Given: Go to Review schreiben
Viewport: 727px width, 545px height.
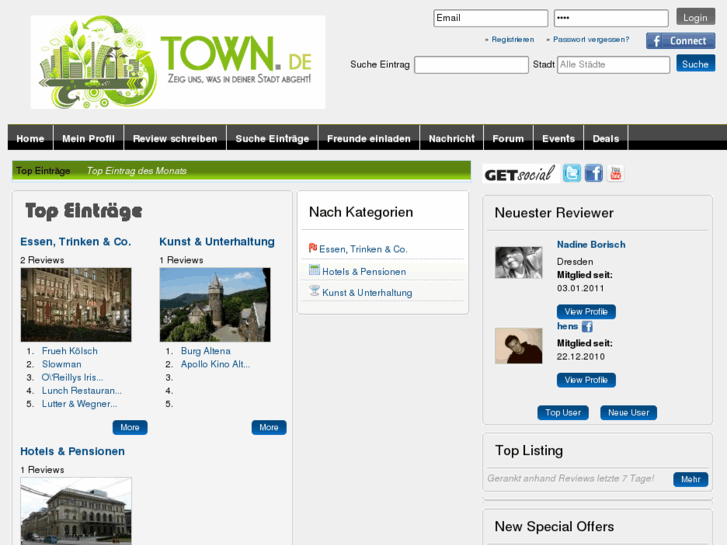Looking at the screenshot, I should click(175, 138).
